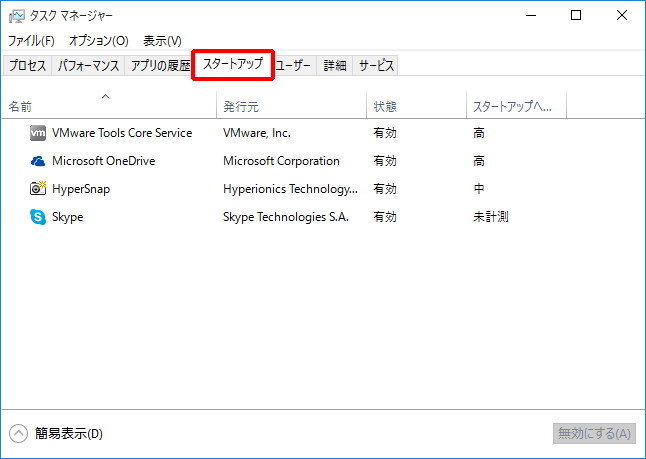Select the Microsoft OneDrive entry name
646x459 pixels.
(x=104, y=161)
